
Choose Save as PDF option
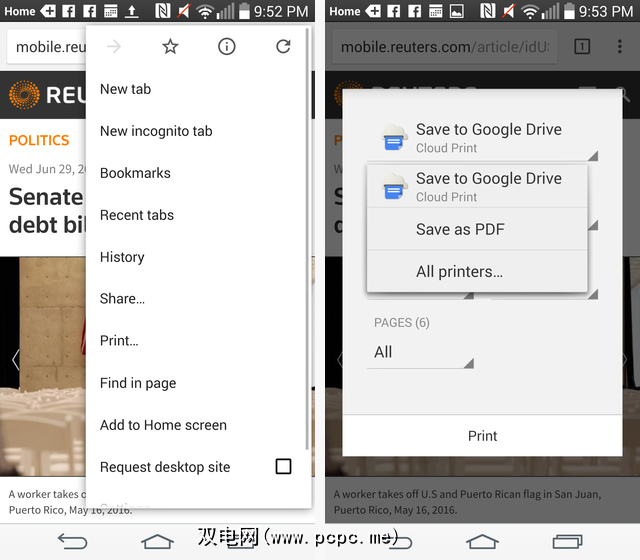460,229
